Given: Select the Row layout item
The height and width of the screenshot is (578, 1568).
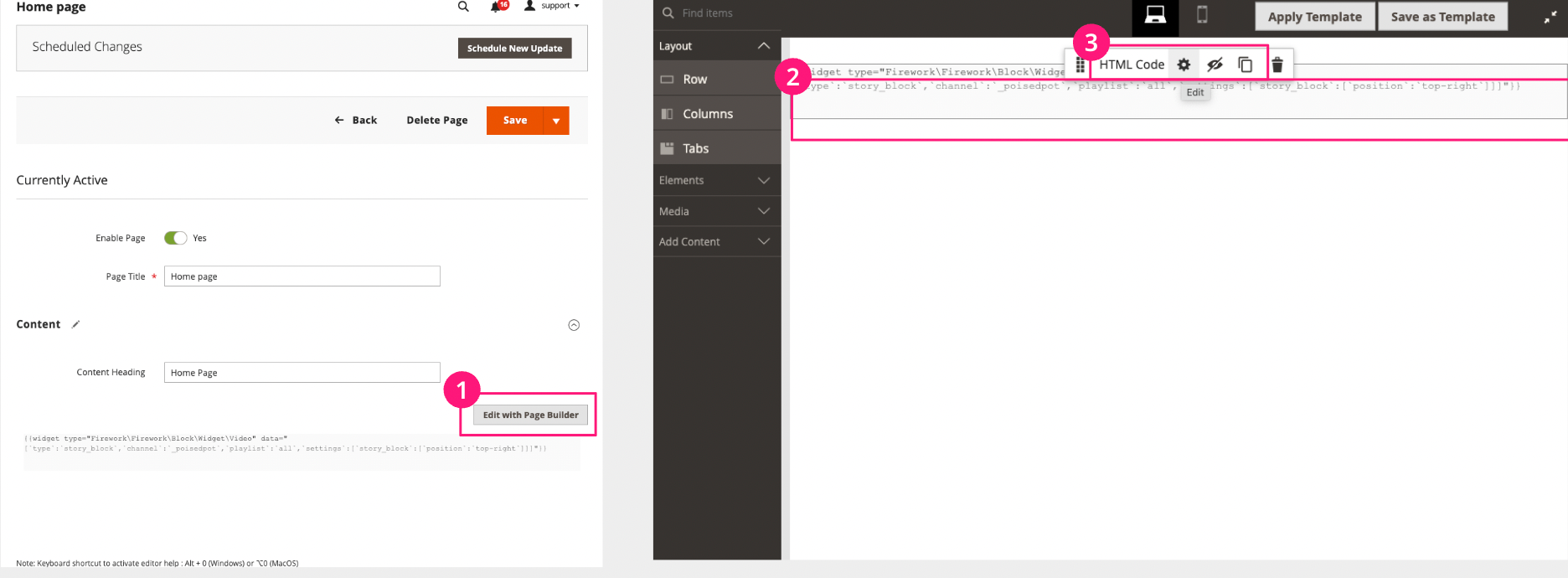Looking at the screenshot, I should pos(716,80).
